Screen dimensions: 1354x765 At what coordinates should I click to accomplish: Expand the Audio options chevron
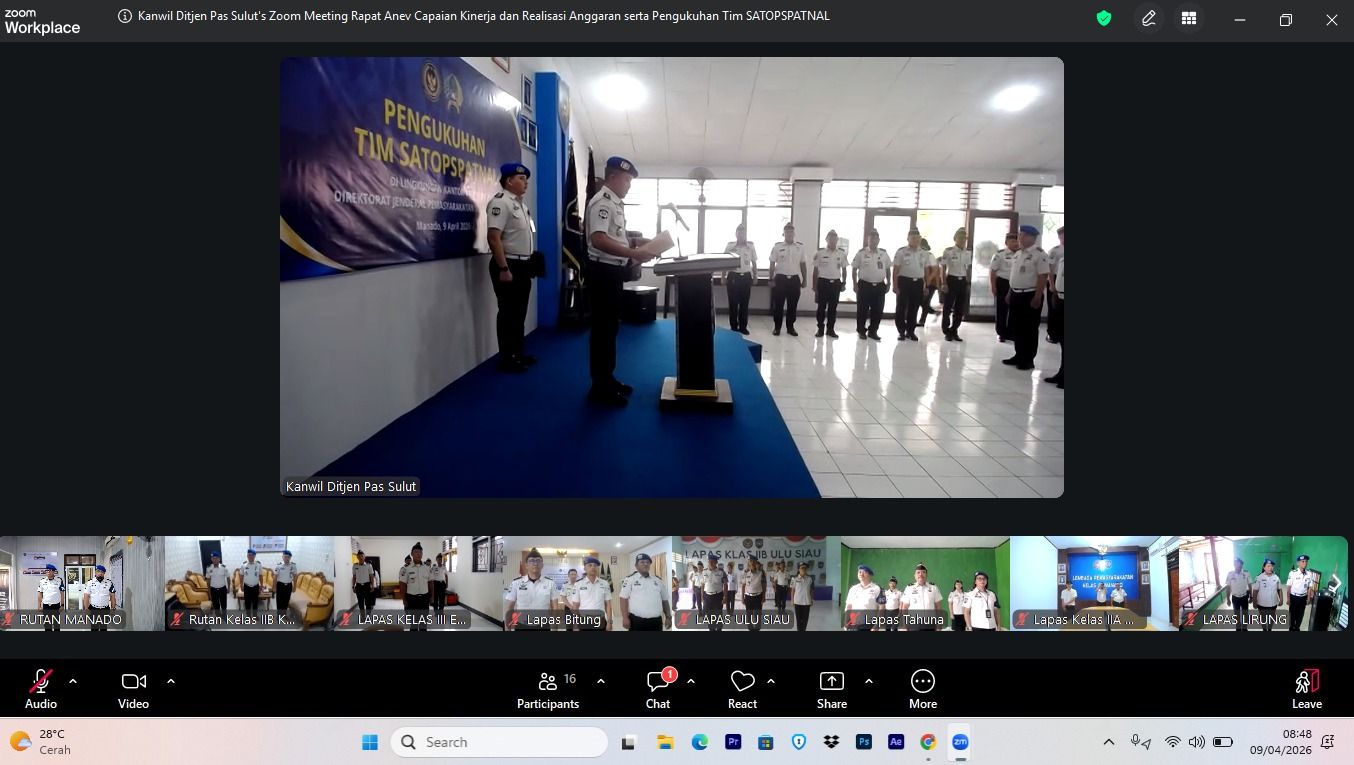coord(73,681)
